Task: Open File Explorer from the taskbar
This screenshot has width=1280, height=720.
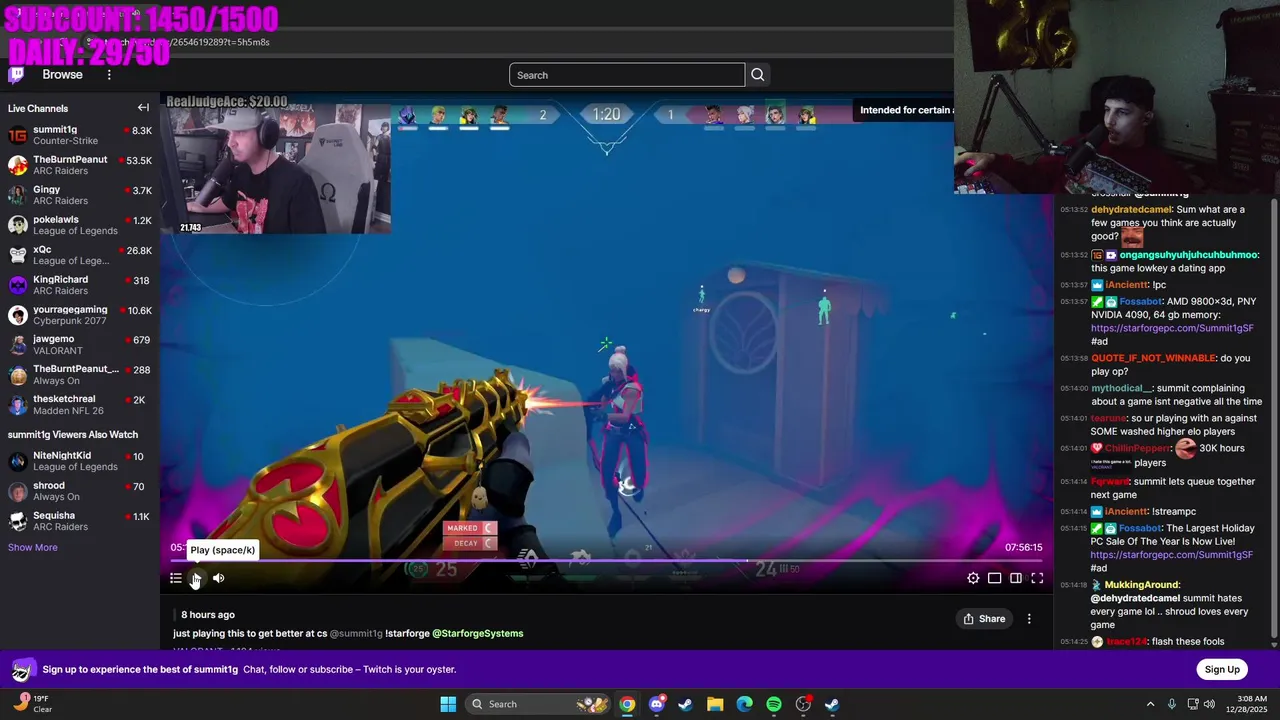Action: (715, 704)
